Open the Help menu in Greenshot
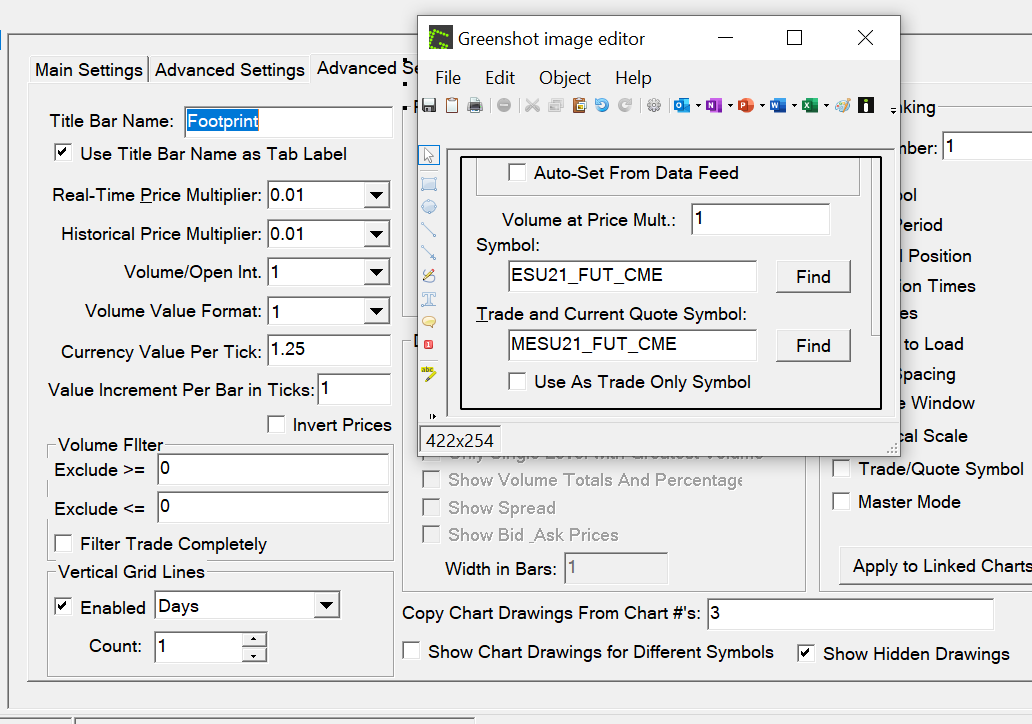 pos(633,78)
